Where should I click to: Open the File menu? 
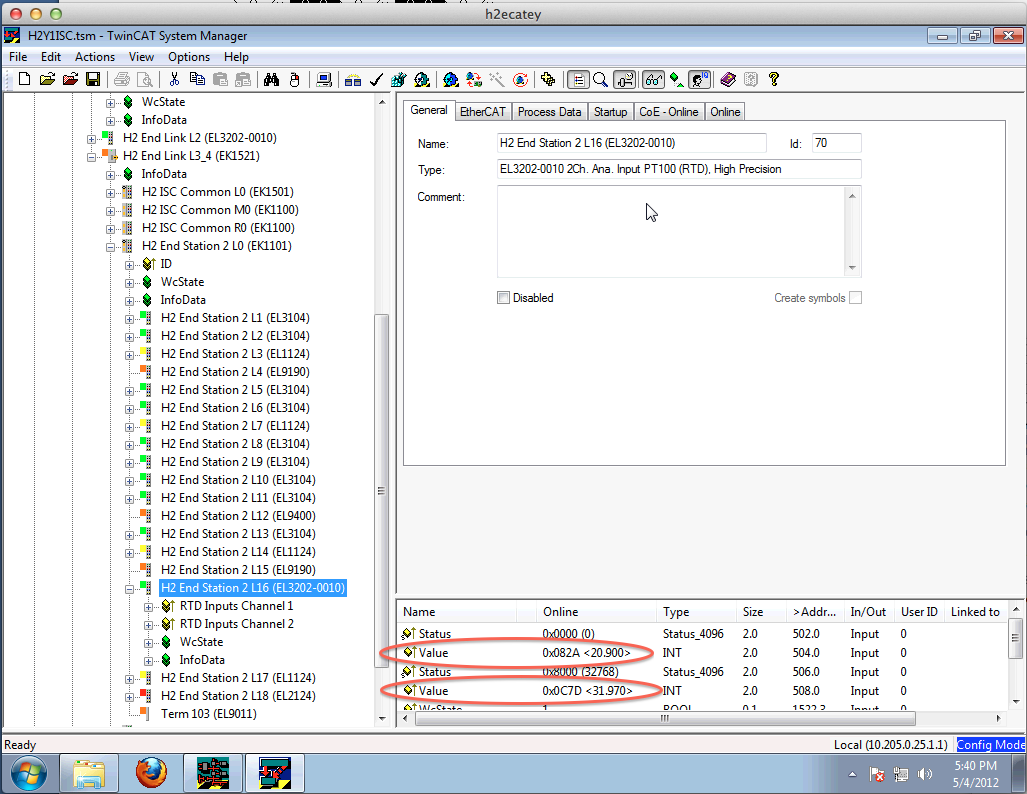click(x=18, y=57)
